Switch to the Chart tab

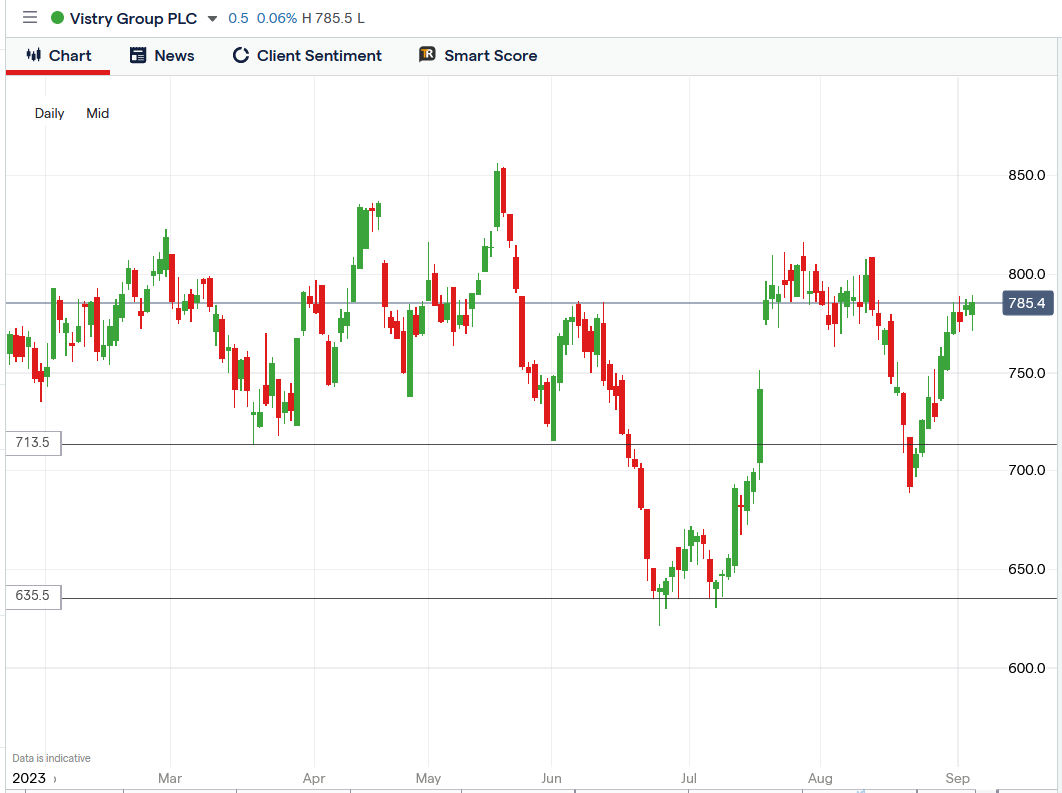click(x=58, y=56)
